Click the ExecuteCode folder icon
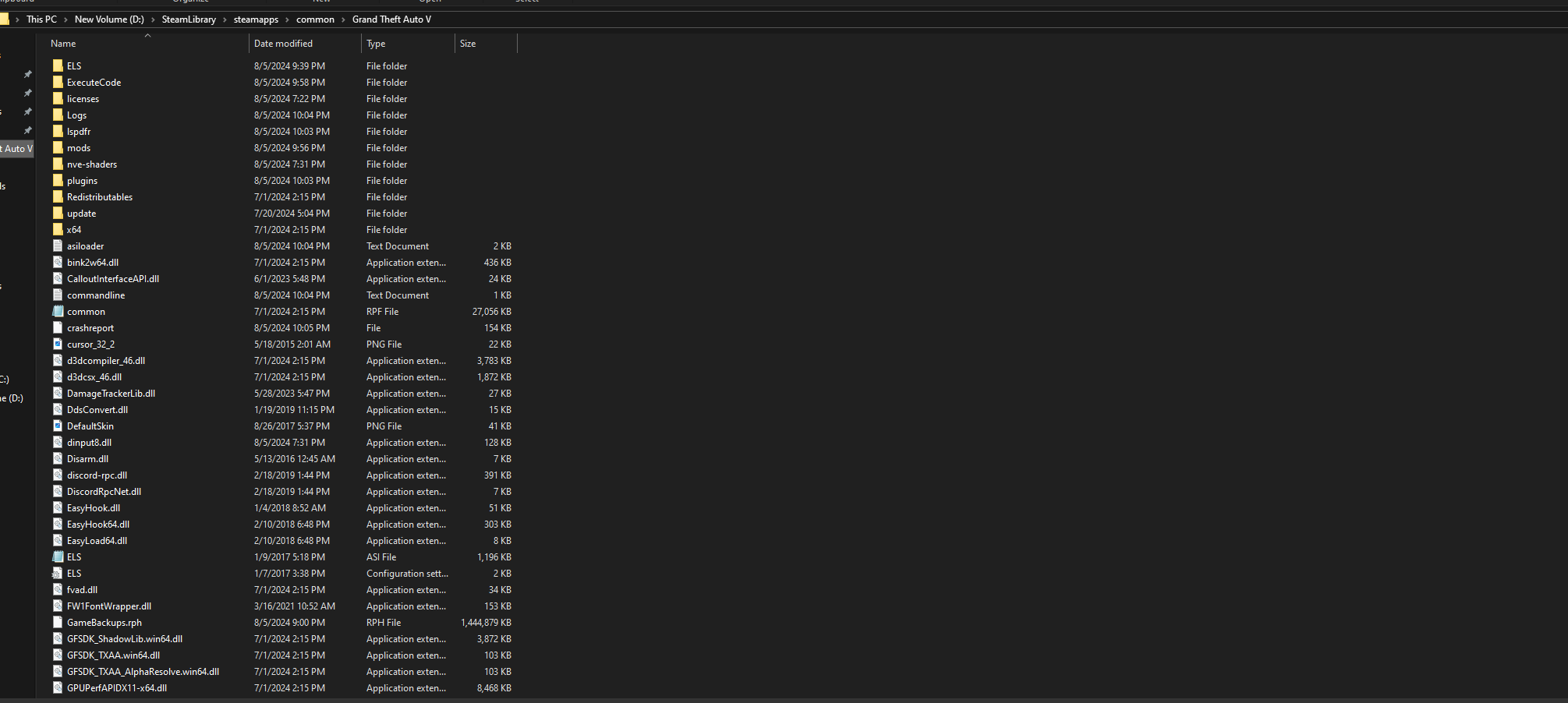The width and height of the screenshot is (1568, 703). tap(58, 82)
